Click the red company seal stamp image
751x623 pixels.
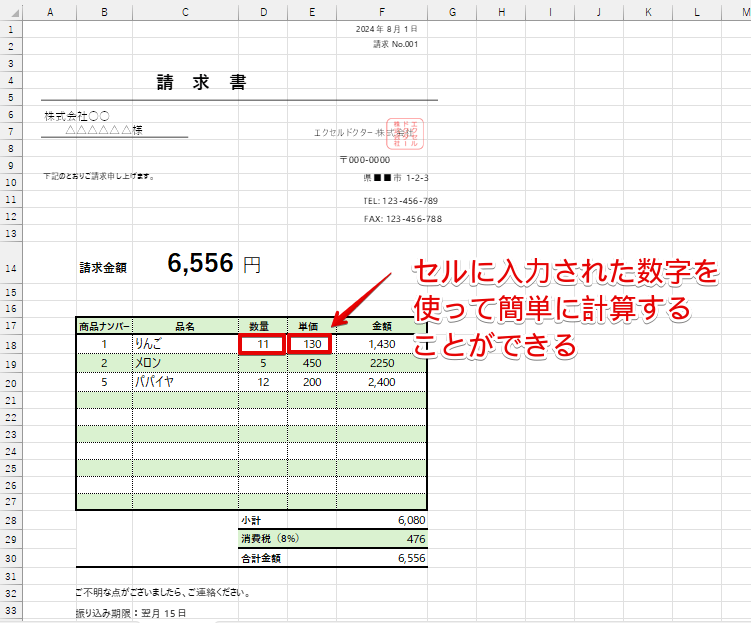pos(408,133)
